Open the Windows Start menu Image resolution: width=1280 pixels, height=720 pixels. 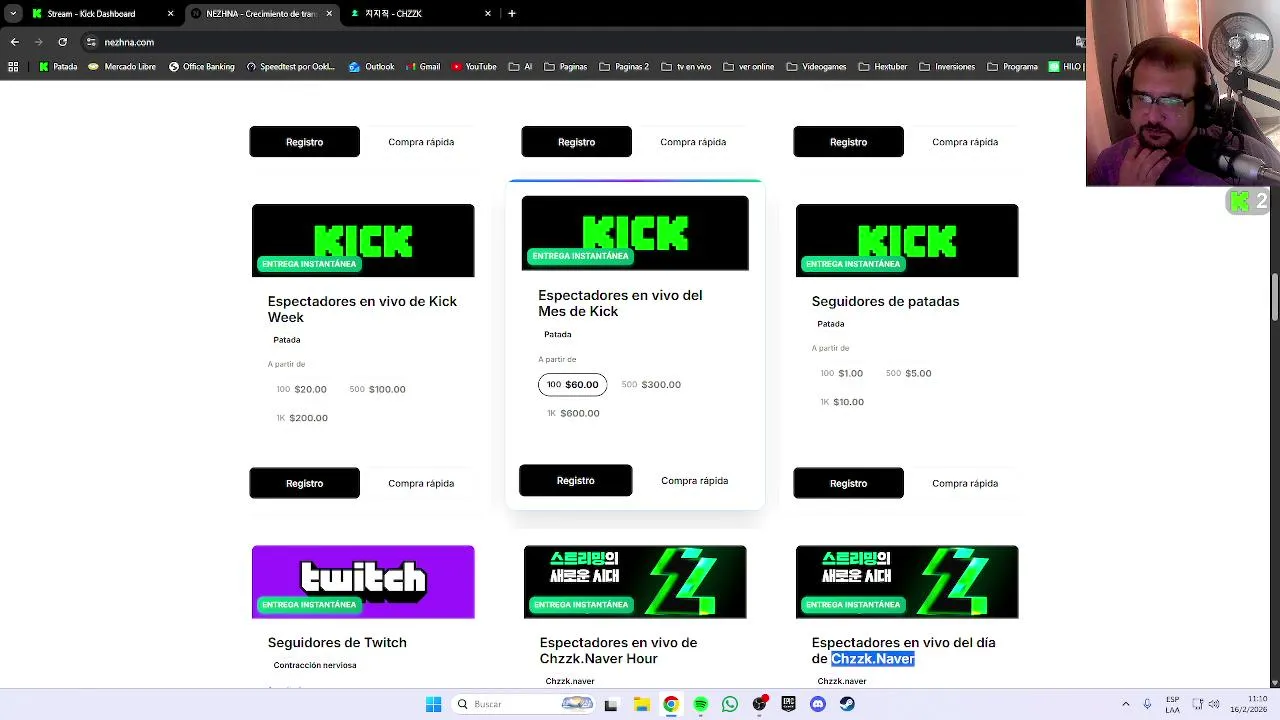[x=433, y=704]
